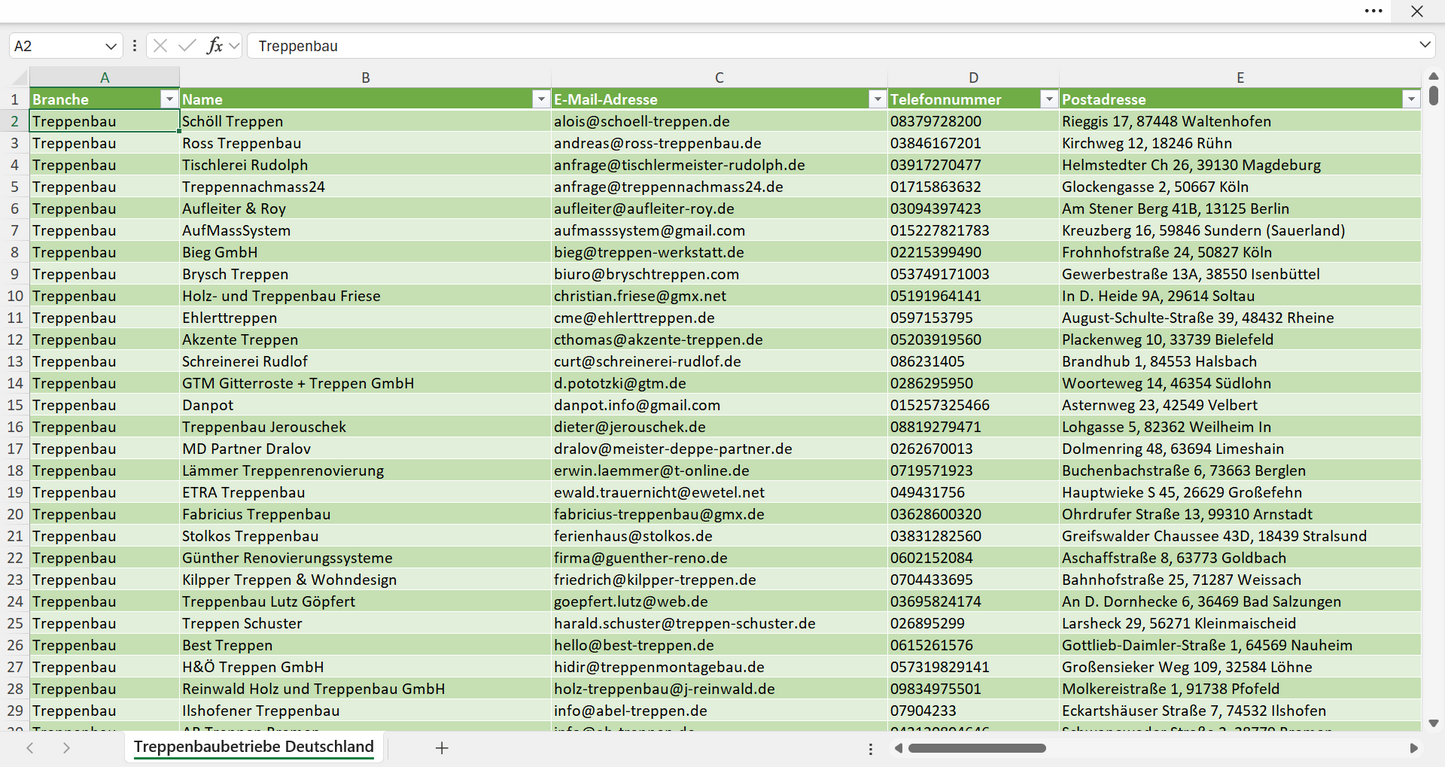Click the formula bar cancel icon
The height and width of the screenshot is (767, 1445).
(160, 46)
